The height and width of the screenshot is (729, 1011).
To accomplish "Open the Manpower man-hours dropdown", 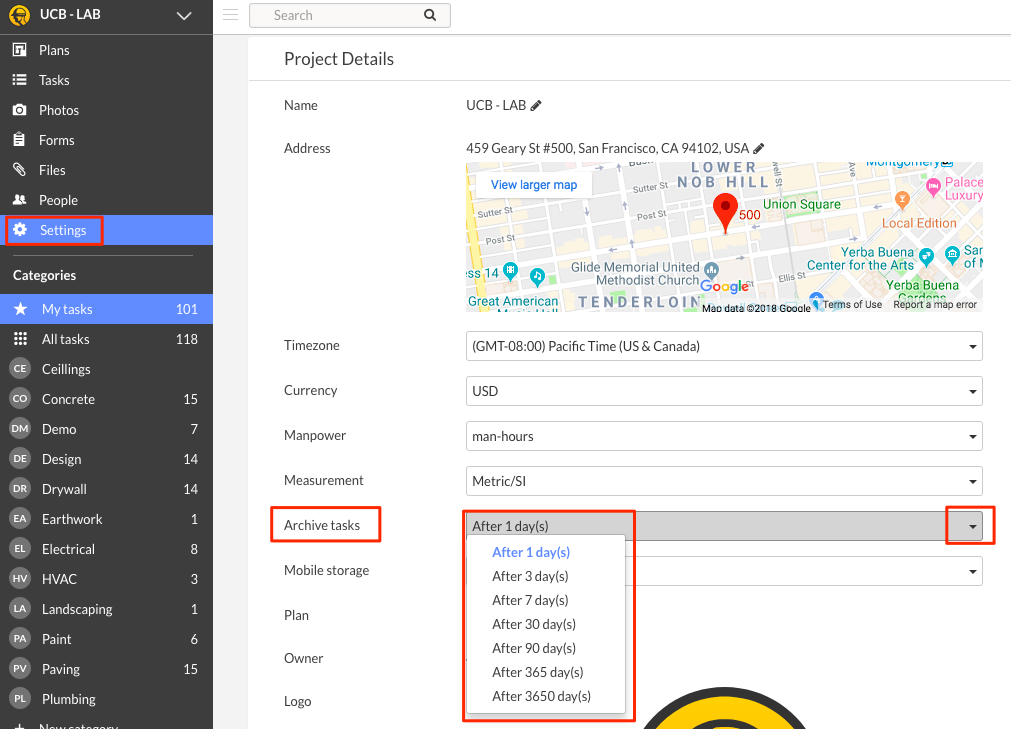I will coord(724,436).
